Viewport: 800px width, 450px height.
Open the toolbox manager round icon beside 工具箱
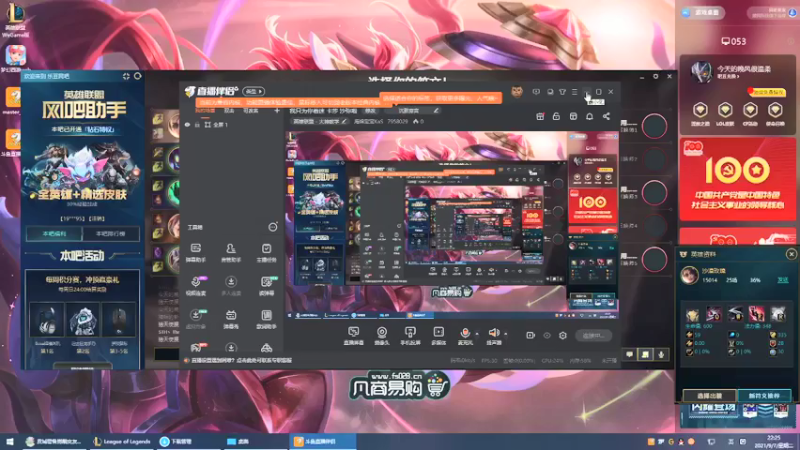point(273,227)
